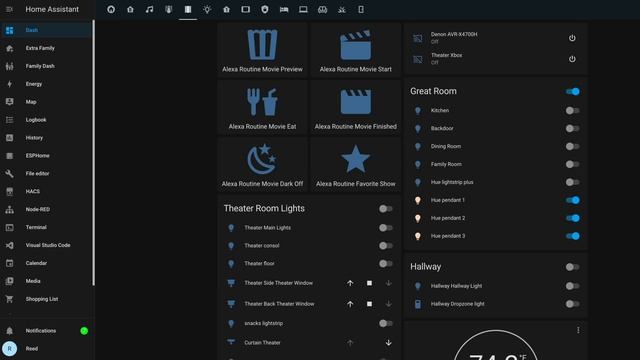640x360 pixels.
Task: Click the File editor wrench icon
Action: (x=9, y=173)
